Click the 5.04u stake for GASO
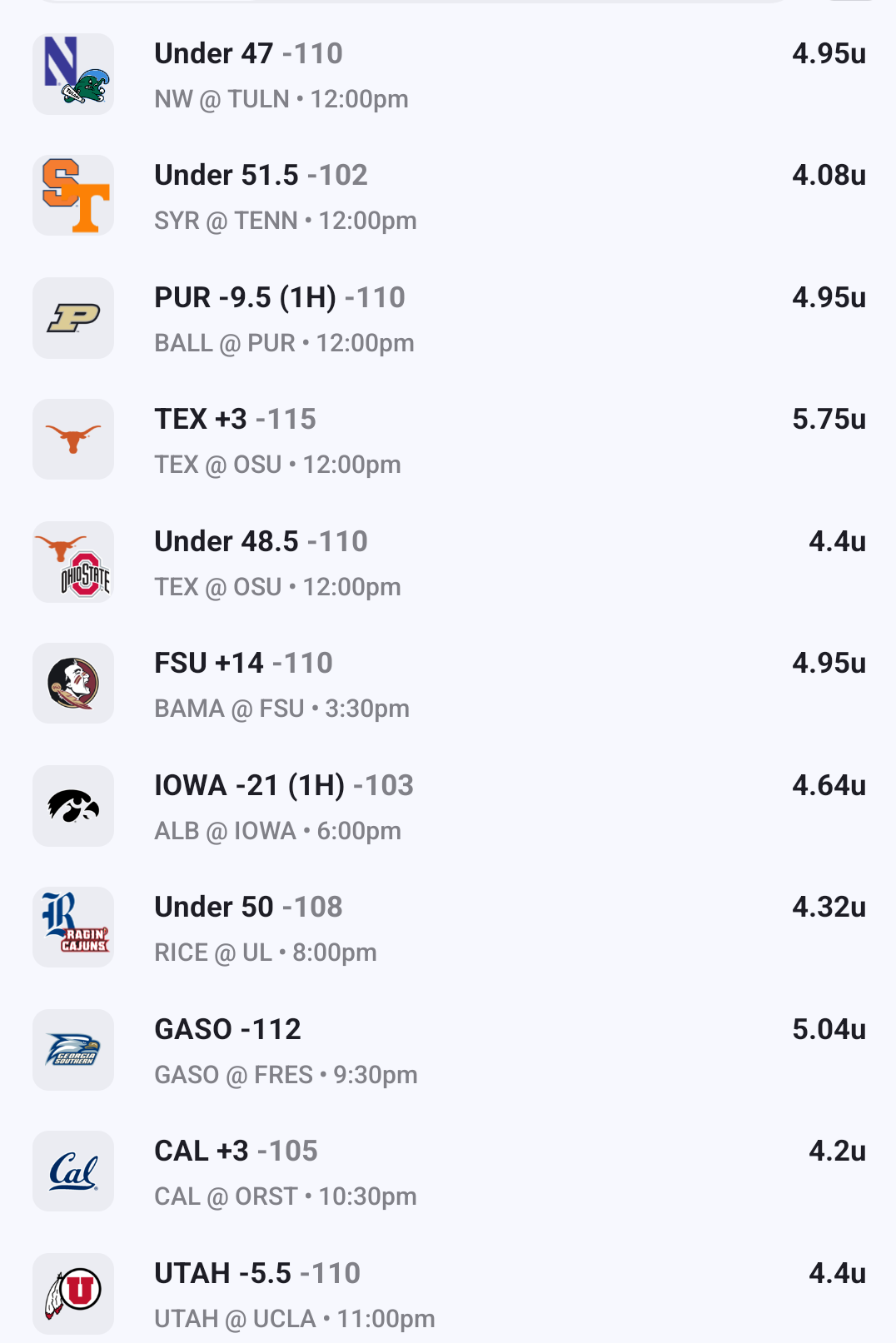Image resolution: width=896 pixels, height=1343 pixels. pyautogui.click(x=829, y=1030)
